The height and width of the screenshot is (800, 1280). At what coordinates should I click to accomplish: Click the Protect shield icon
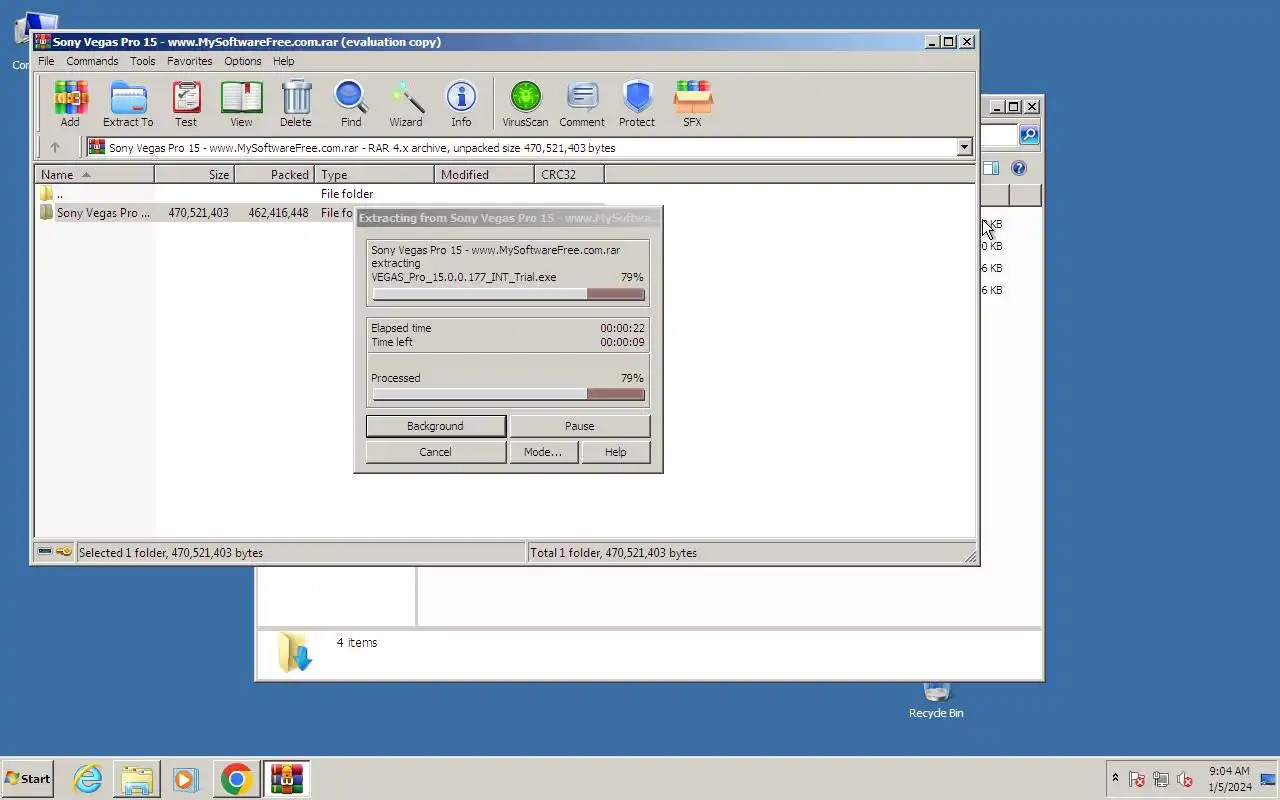pos(637,104)
